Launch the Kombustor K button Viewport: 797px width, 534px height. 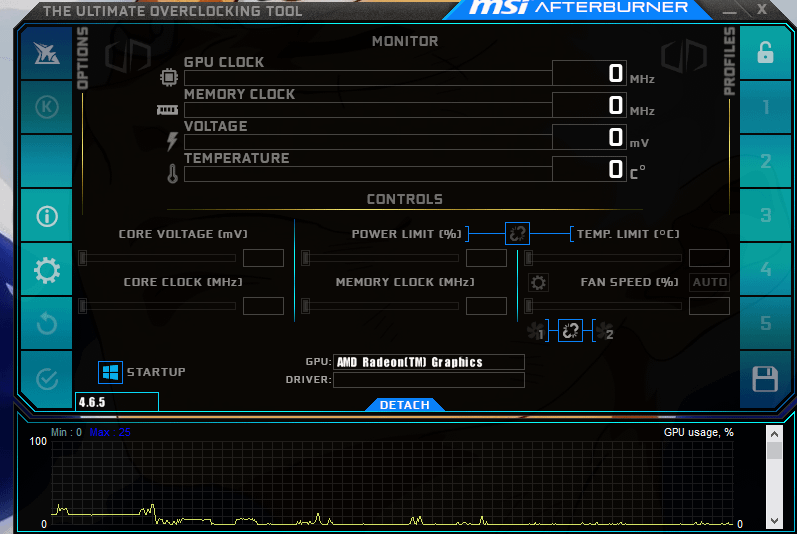(x=47, y=107)
